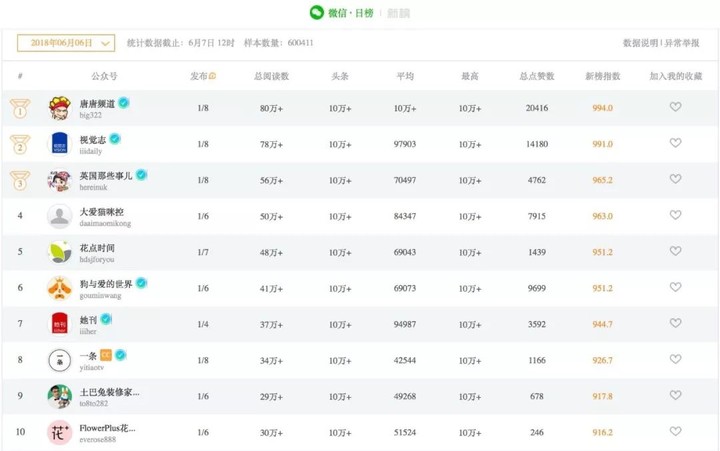The height and width of the screenshot is (451, 720).
Task: Click the WeChat logo icon at top
Action: tap(317, 12)
